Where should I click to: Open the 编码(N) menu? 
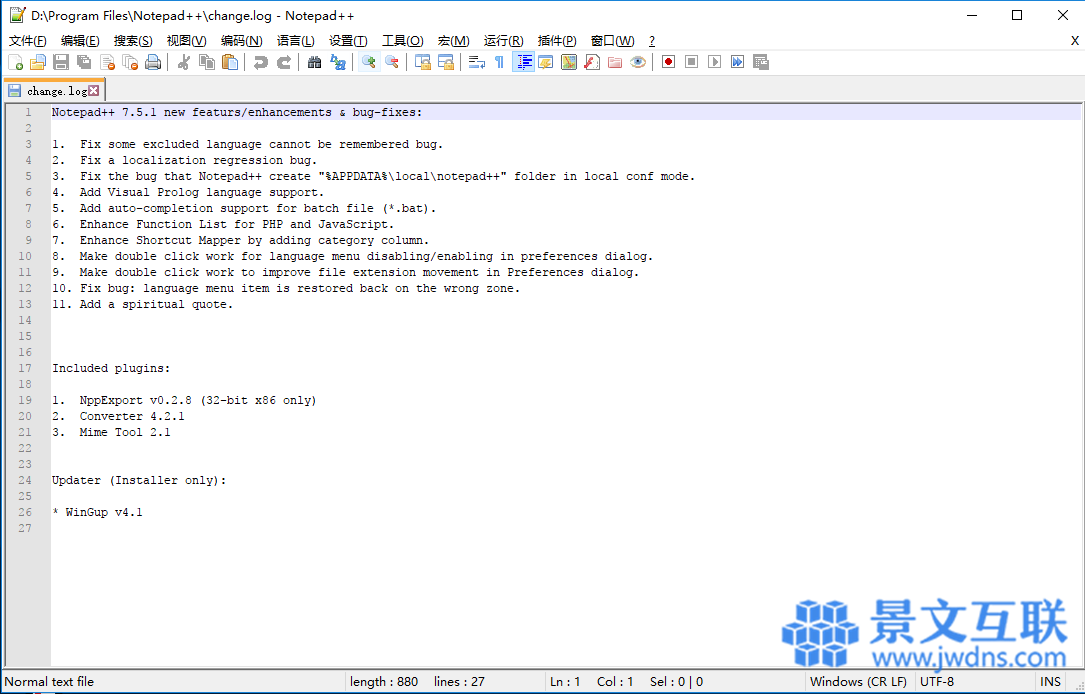coord(241,41)
